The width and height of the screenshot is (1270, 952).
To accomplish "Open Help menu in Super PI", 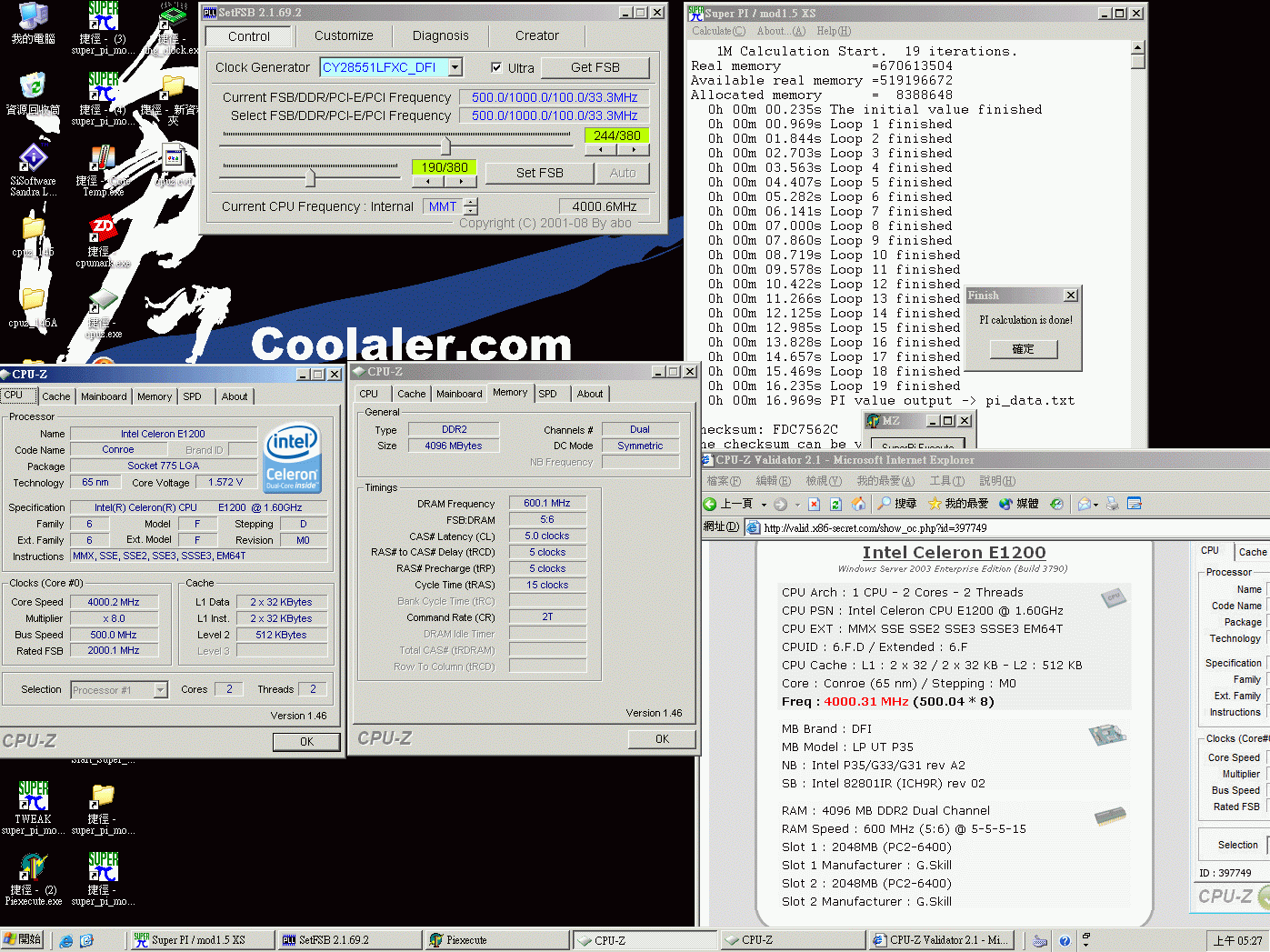I will (833, 31).
